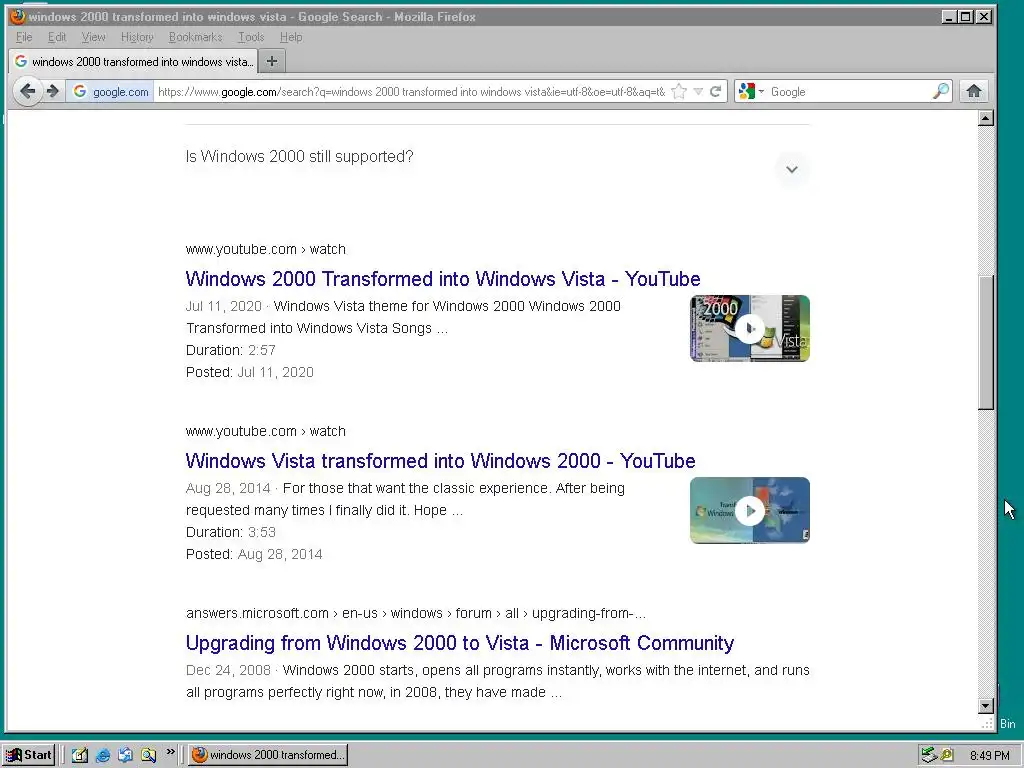
Task: Click the vertical scrollbar thumb
Action: (x=986, y=342)
